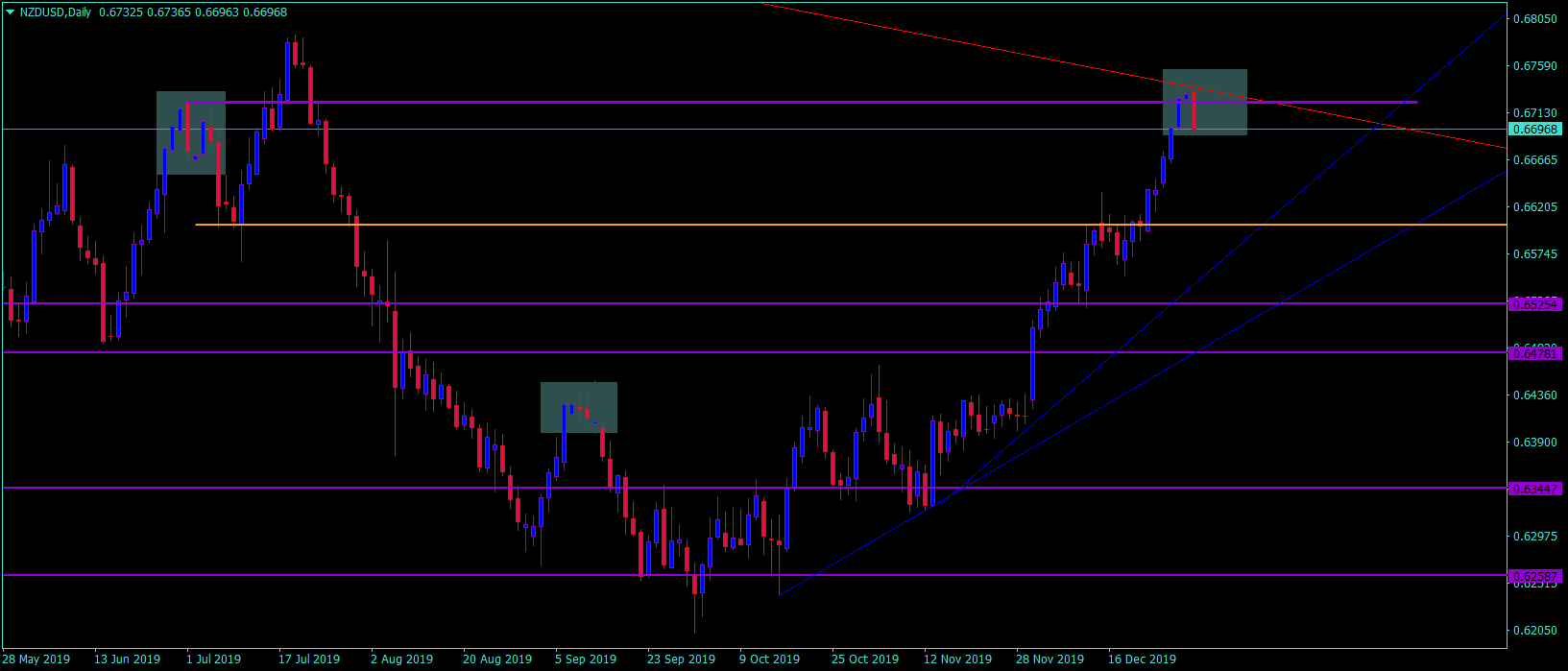Select the purple price tag 0.63447
The image size is (1568, 671).
(1536, 489)
